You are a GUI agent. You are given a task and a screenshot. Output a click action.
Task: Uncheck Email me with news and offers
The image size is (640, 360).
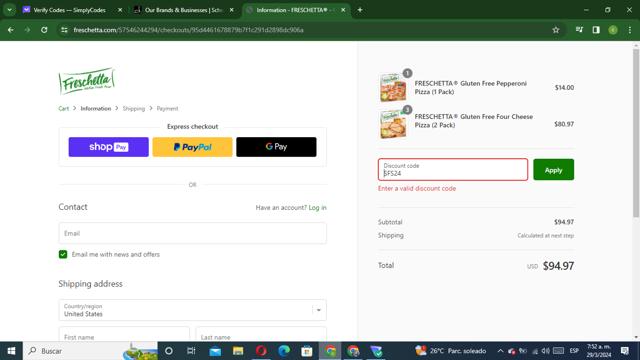pyautogui.click(x=63, y=254)
